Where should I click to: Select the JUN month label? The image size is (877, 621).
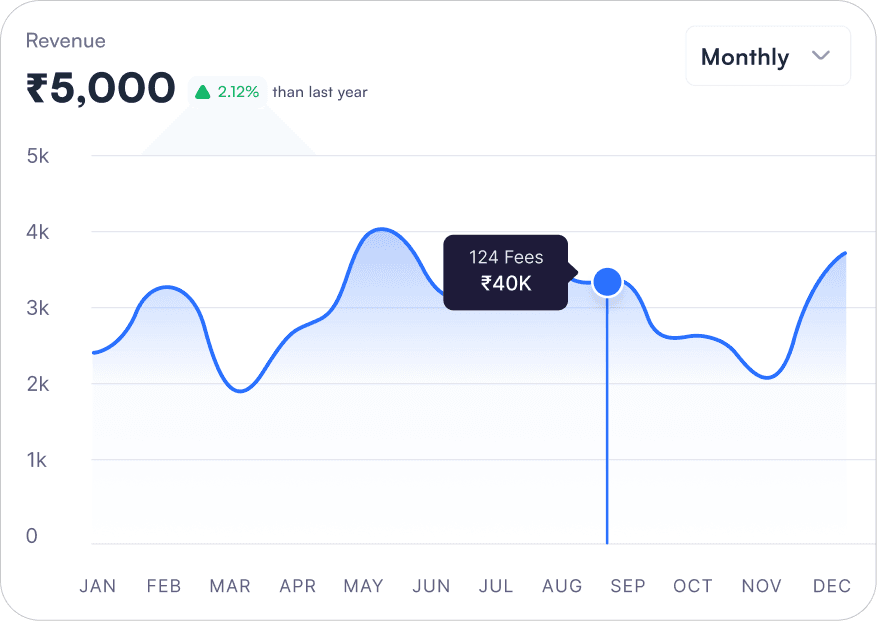431,586
